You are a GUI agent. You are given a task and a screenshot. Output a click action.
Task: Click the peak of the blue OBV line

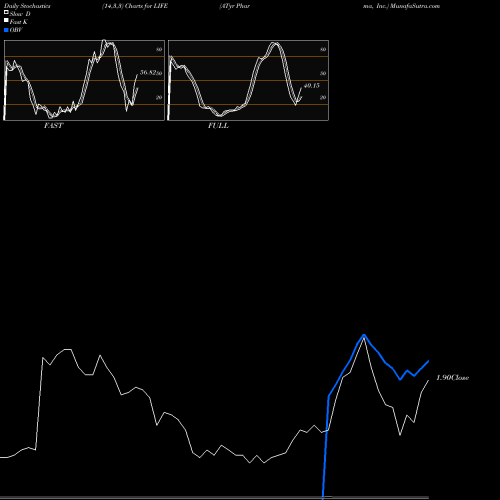(x=364, y=335)
